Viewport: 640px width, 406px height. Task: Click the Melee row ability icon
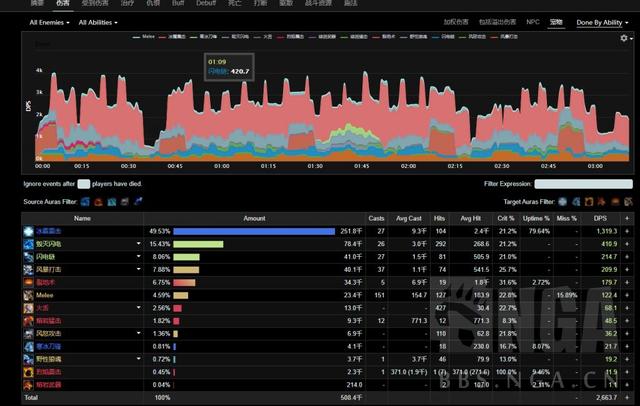(28, 295)
